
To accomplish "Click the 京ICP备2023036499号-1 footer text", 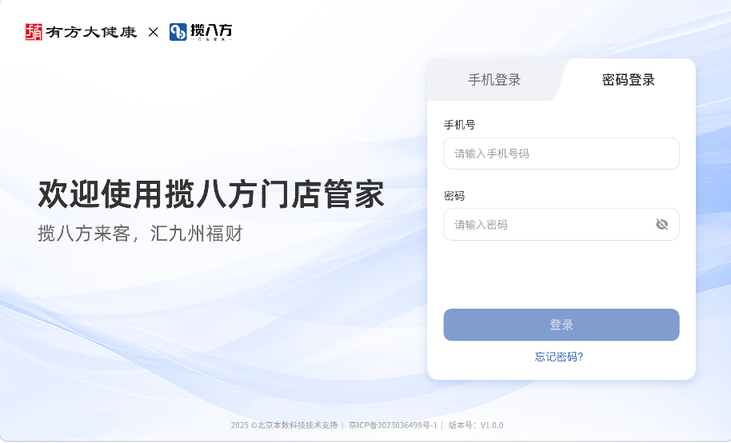I will click(x=393, y=425).
